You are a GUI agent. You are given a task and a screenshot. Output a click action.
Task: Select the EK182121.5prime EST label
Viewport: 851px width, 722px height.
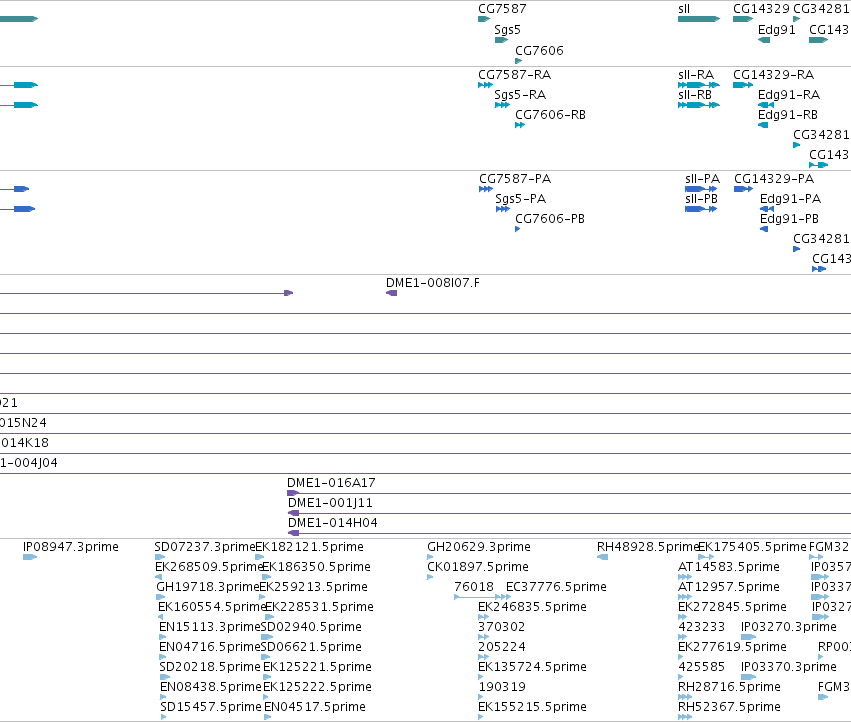point(309,547)
